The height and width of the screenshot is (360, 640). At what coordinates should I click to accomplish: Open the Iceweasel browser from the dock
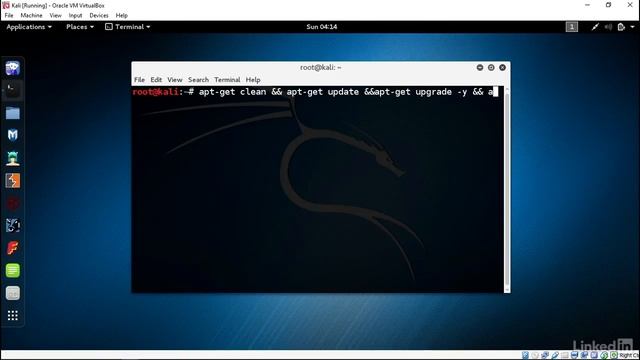pyautogui.click(x=13, y=68)
